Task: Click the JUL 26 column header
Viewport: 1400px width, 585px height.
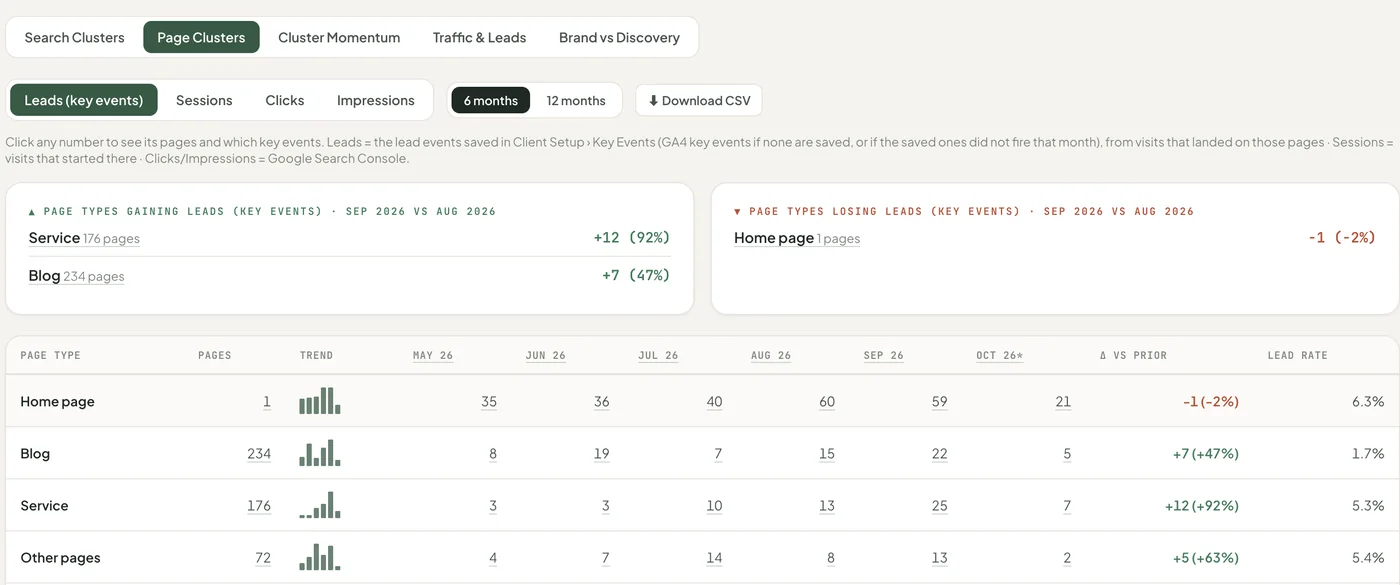Action: click(x=658, y=355)
